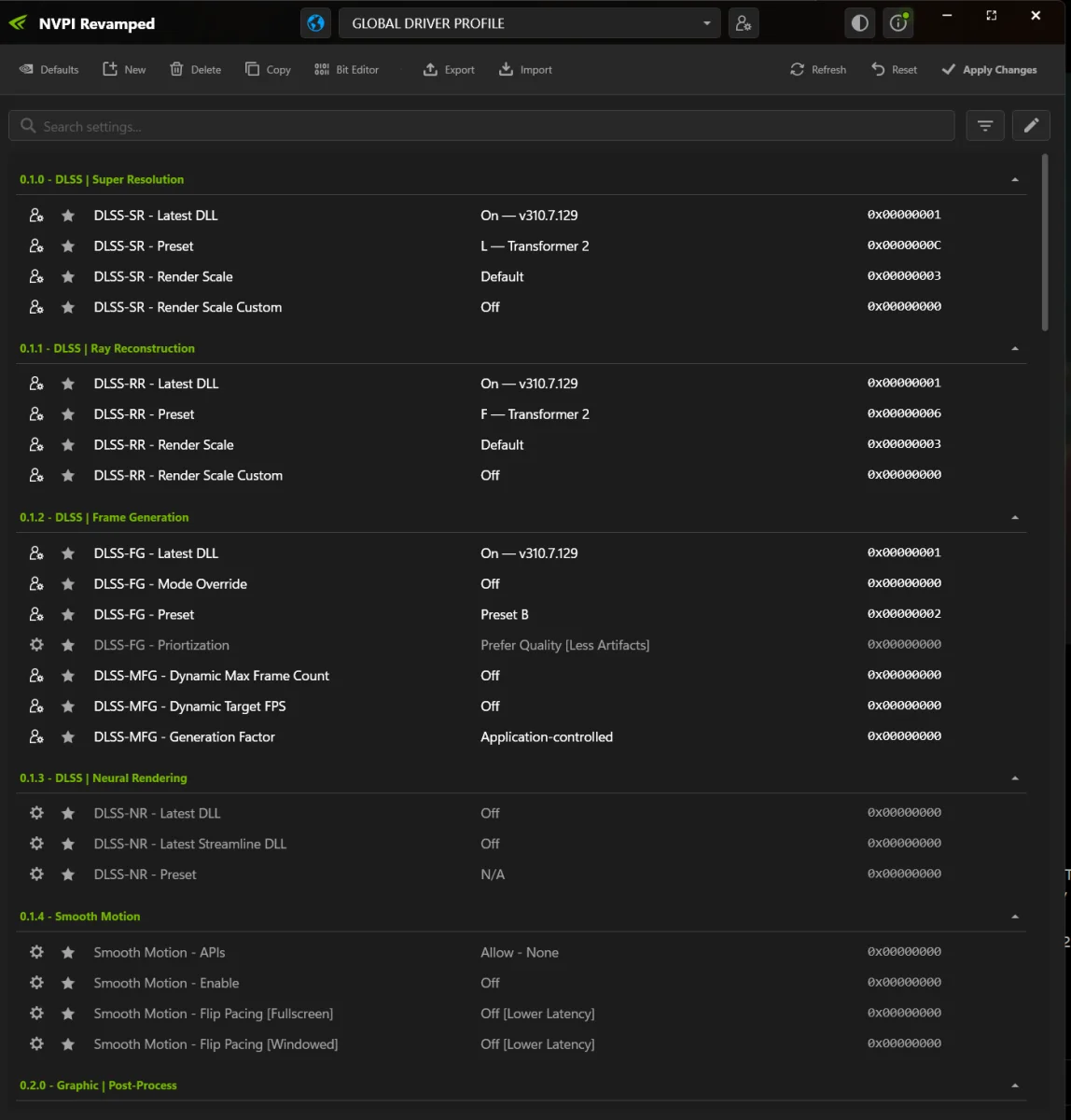Screen dimensions: 1071x1120
Task: Collapse the DLSS | Frame Generation section
Action: click(x=1015, y=518)
